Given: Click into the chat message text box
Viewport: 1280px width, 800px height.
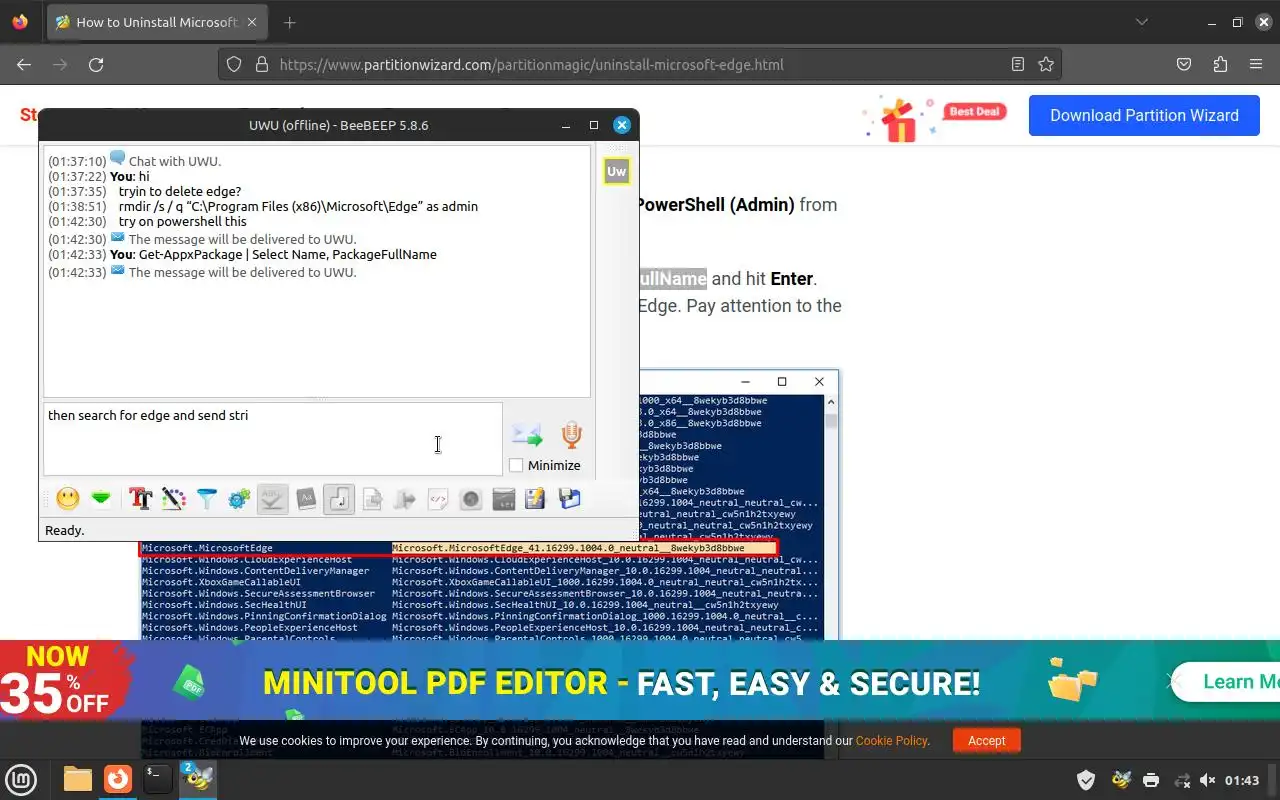Looking at the screenshot, I should (272, 439).
